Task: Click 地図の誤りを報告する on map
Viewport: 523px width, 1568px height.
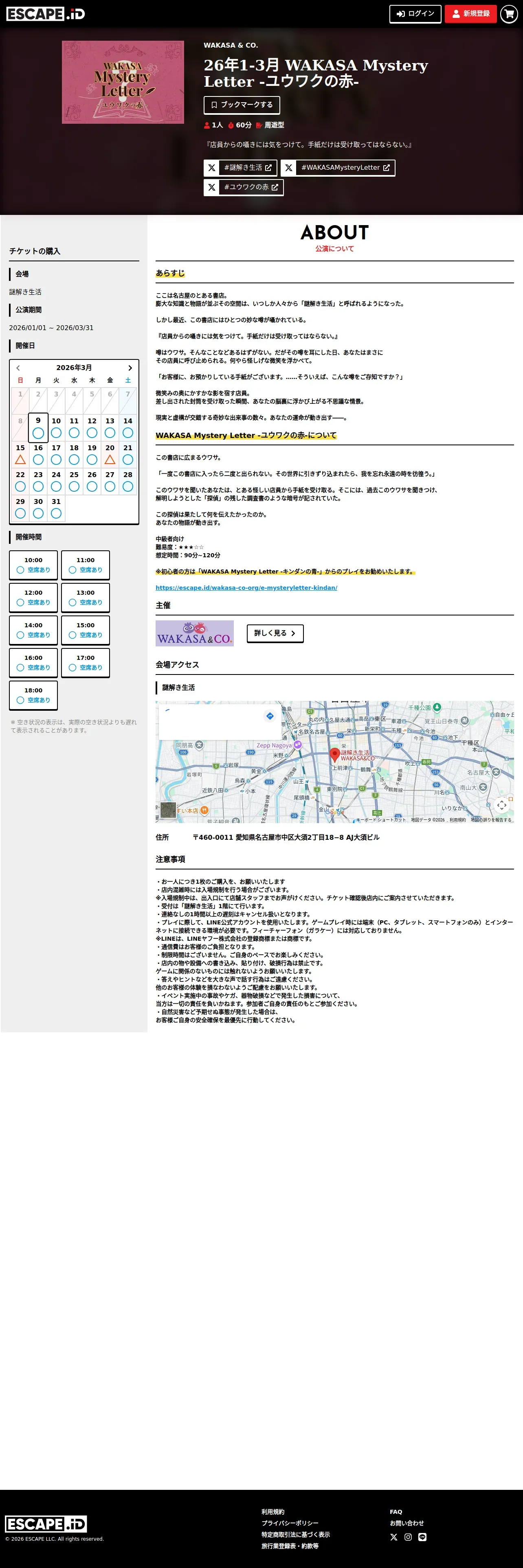Action: point(491,820)
